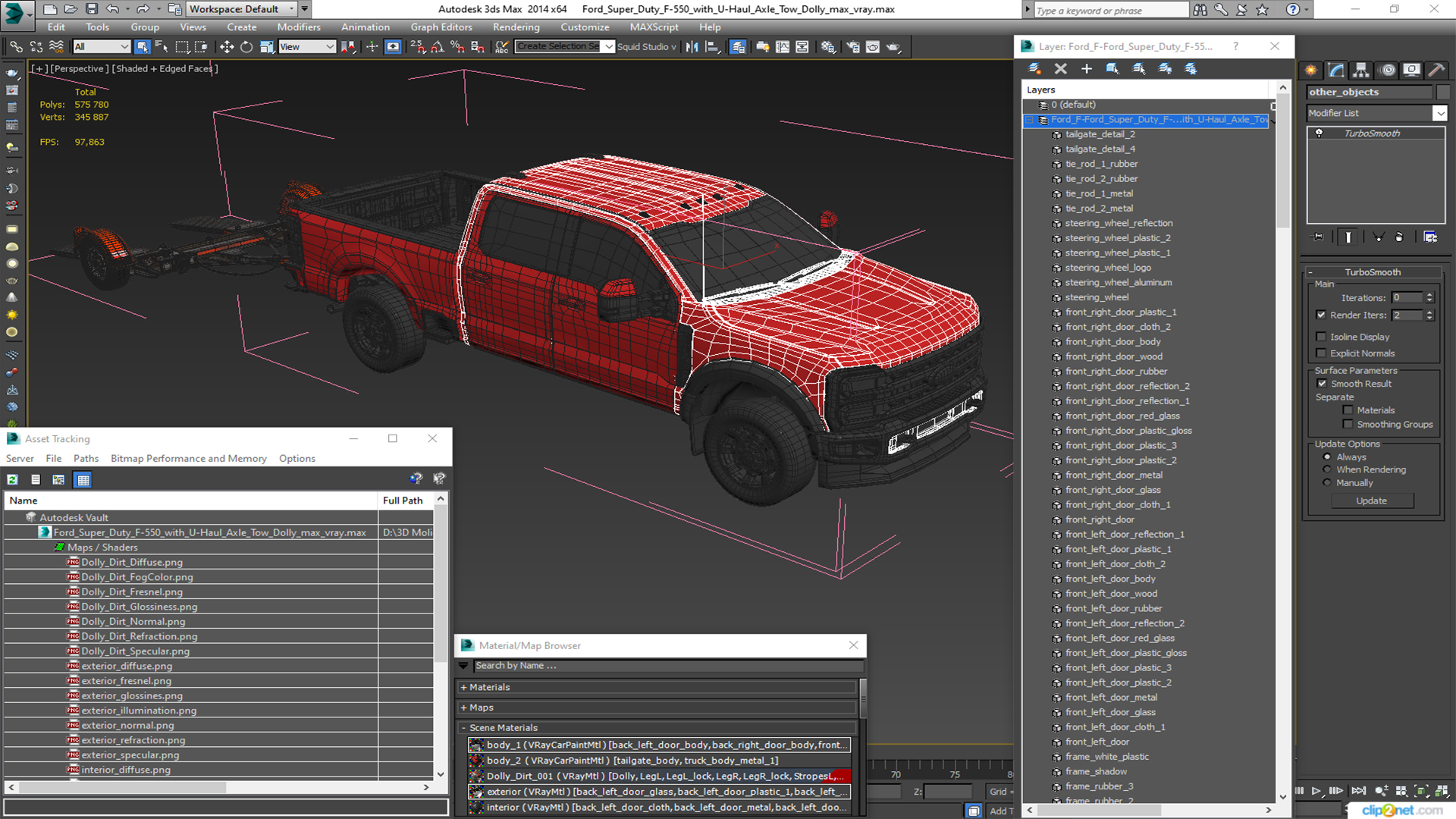Image resolution: width=1456 pixels, height=819 pixels.
Task: Open the Motion command panel tab
Action: 1388,70
